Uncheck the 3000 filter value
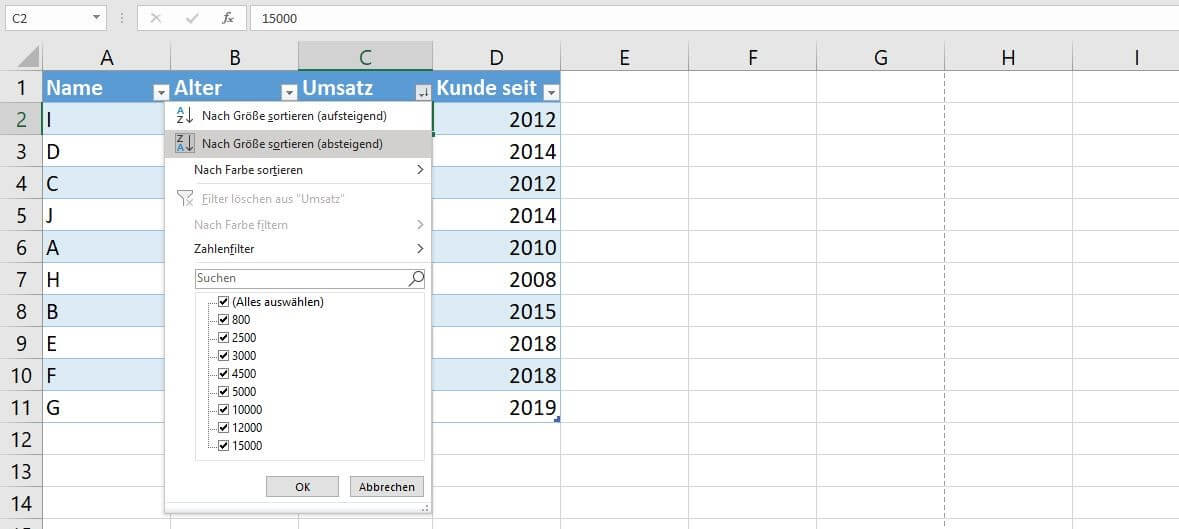 (x=223, y=355)
